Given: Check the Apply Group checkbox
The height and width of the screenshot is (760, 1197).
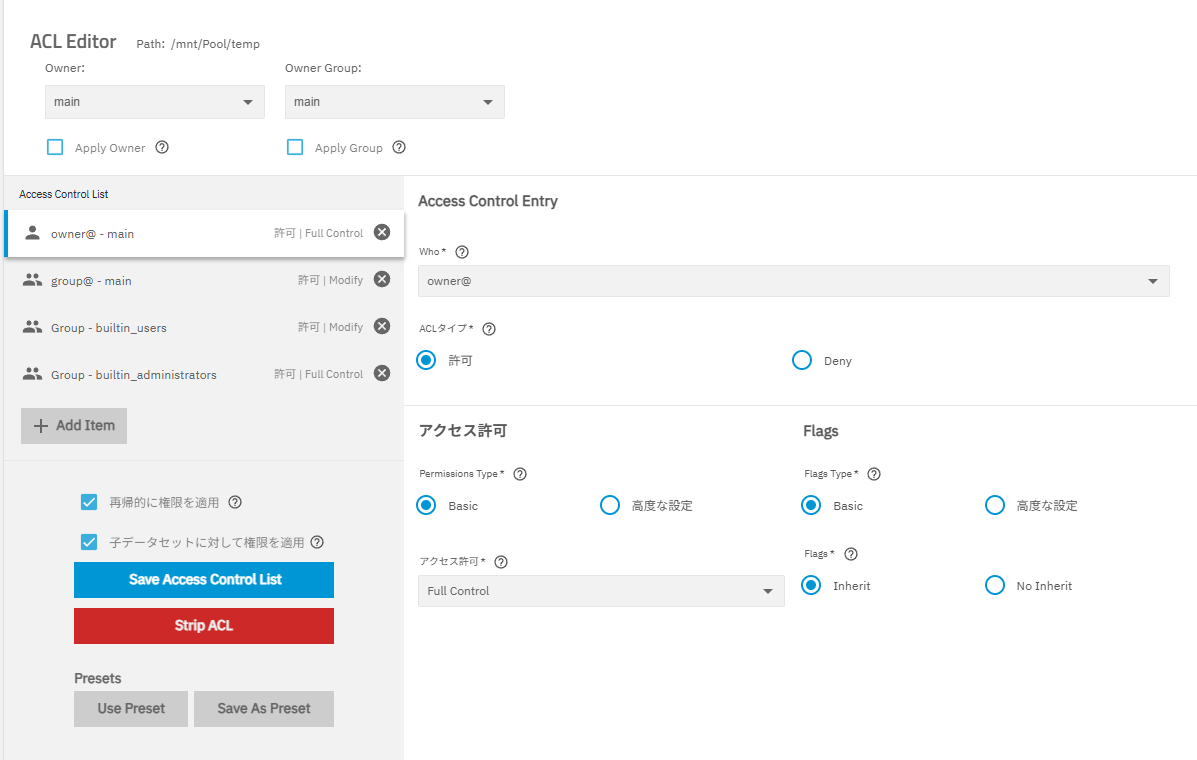Looking at the screenshot, I should click(x=295, y=147).
